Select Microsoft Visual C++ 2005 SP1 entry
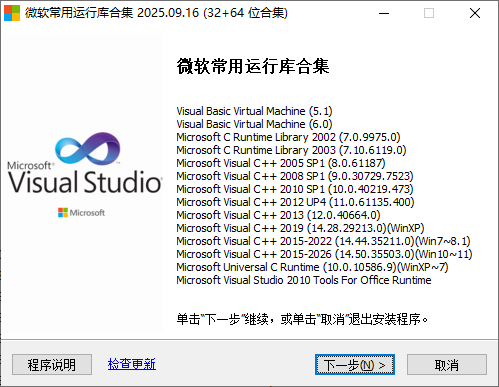 pos(281,163)
